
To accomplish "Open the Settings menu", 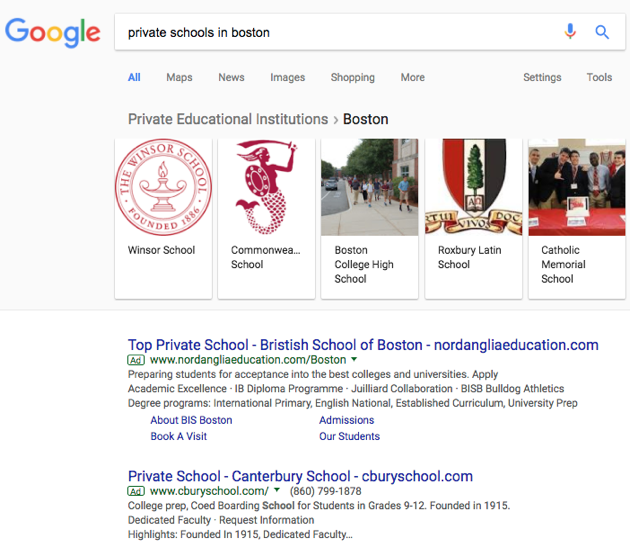I will tap(542, 77).
